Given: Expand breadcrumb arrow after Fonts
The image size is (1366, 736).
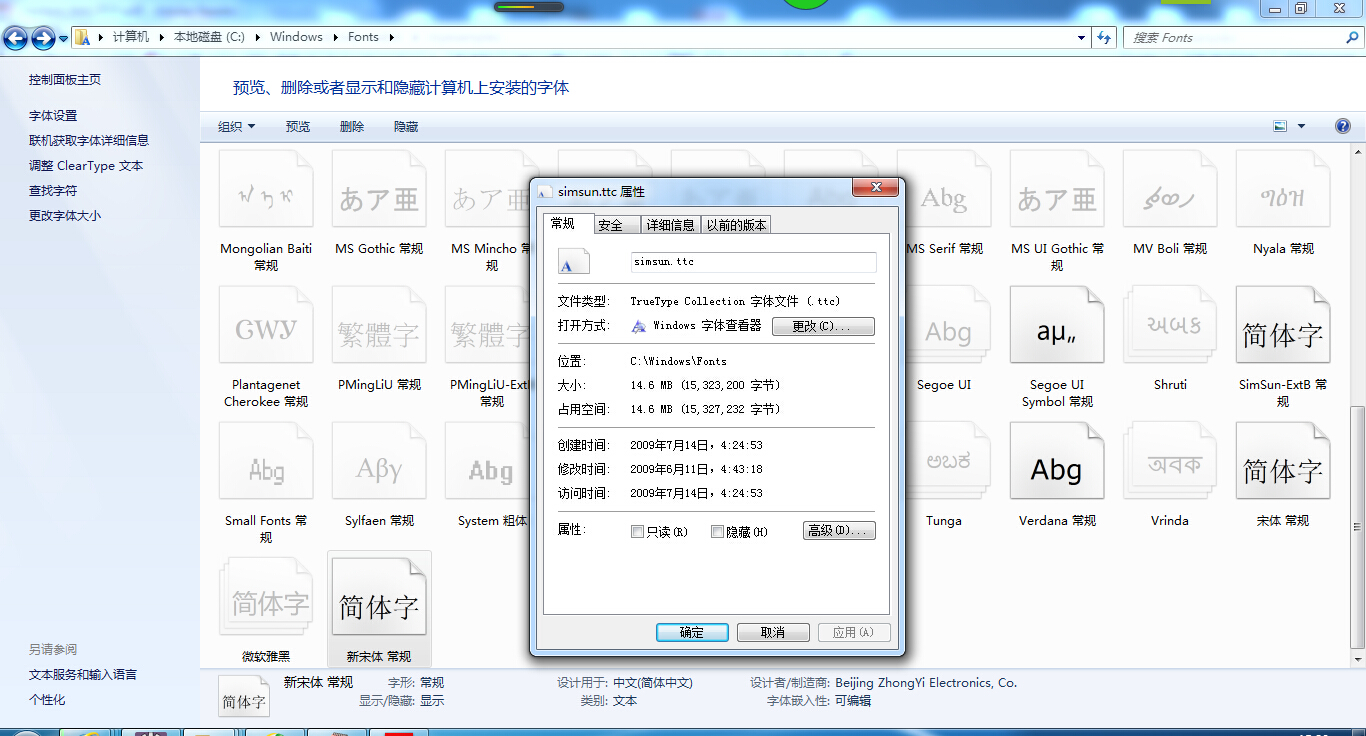Looking at the screenshot, I should [x=391, y=37].
